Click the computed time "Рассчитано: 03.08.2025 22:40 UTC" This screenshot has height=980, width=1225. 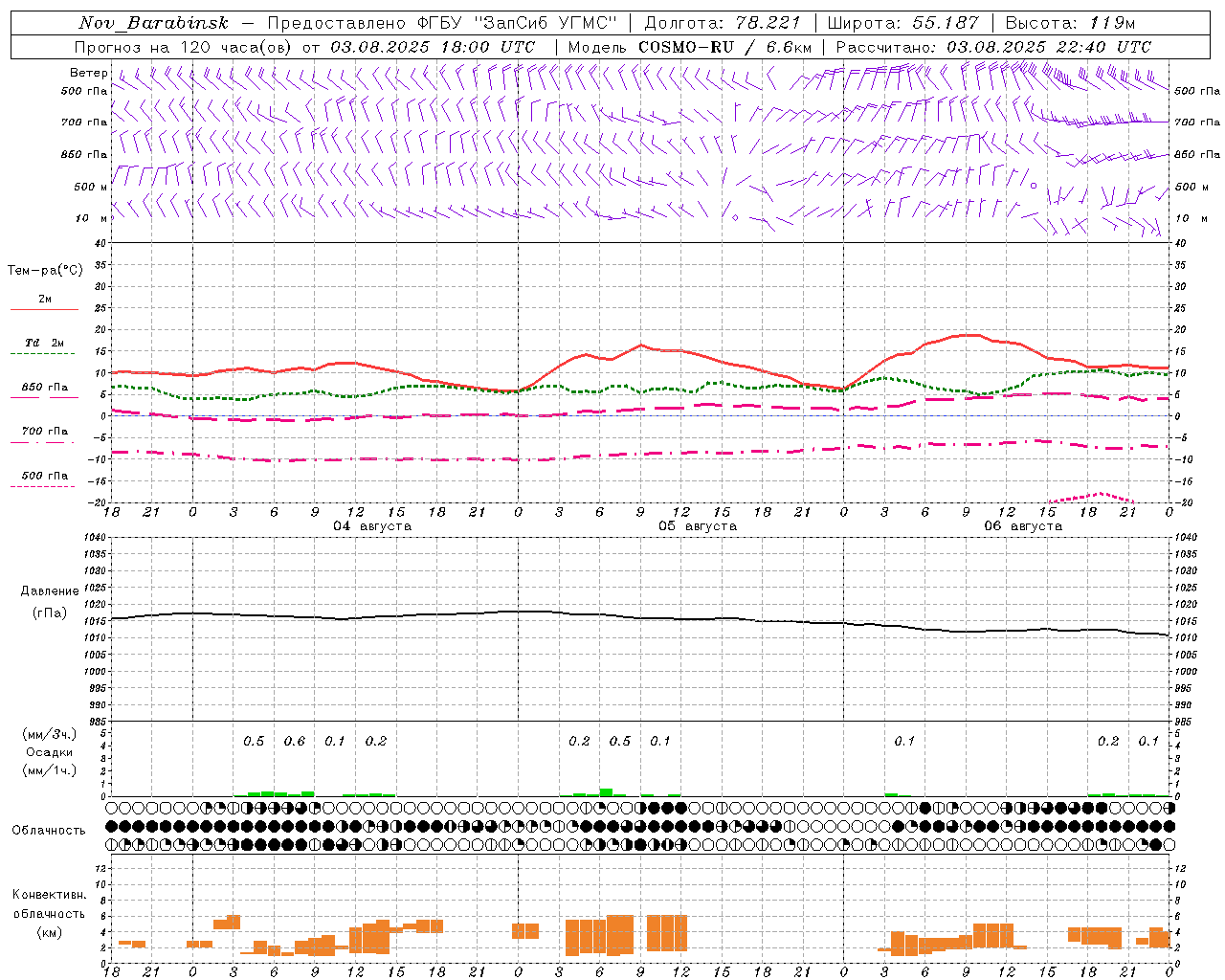[993, 47]
